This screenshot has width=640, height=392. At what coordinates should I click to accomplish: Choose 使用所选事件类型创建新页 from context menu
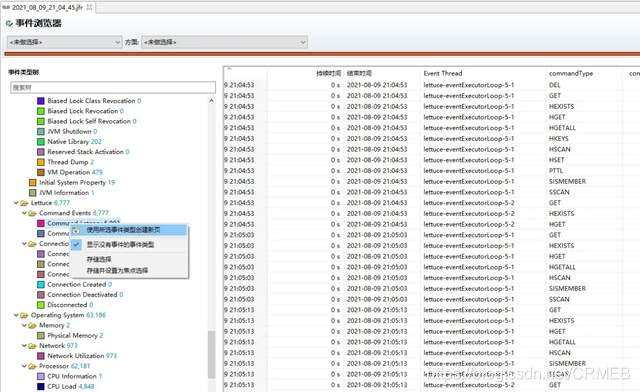[129, 230]
